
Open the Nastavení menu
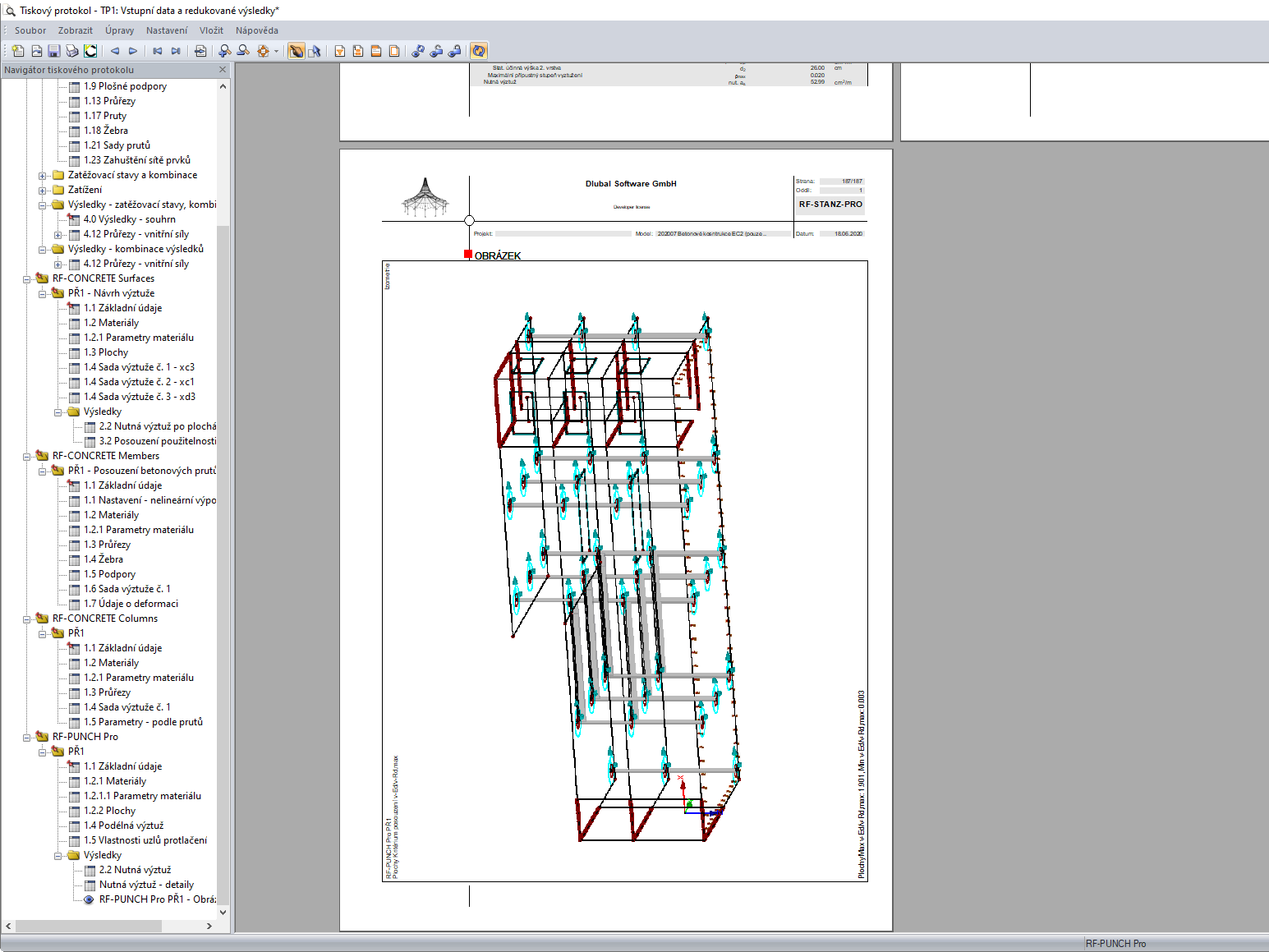pos(167,30)
